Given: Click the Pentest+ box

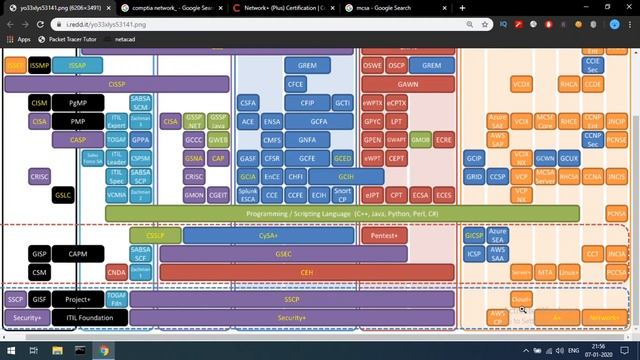Looking at the screenshot, I should [384, 236].
